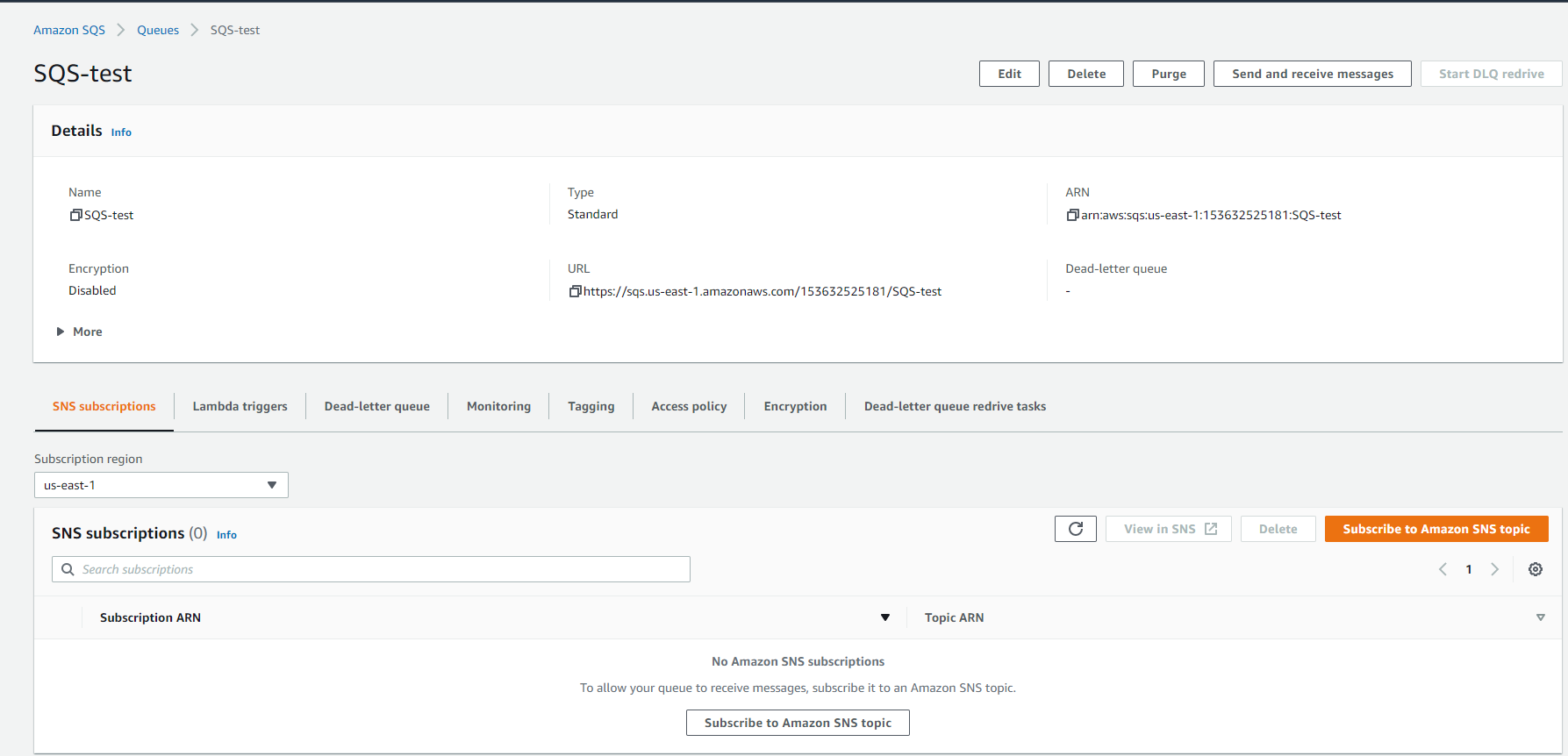Open the Encryption tab
Screen dimensions: 1568x756
point(795,406)
